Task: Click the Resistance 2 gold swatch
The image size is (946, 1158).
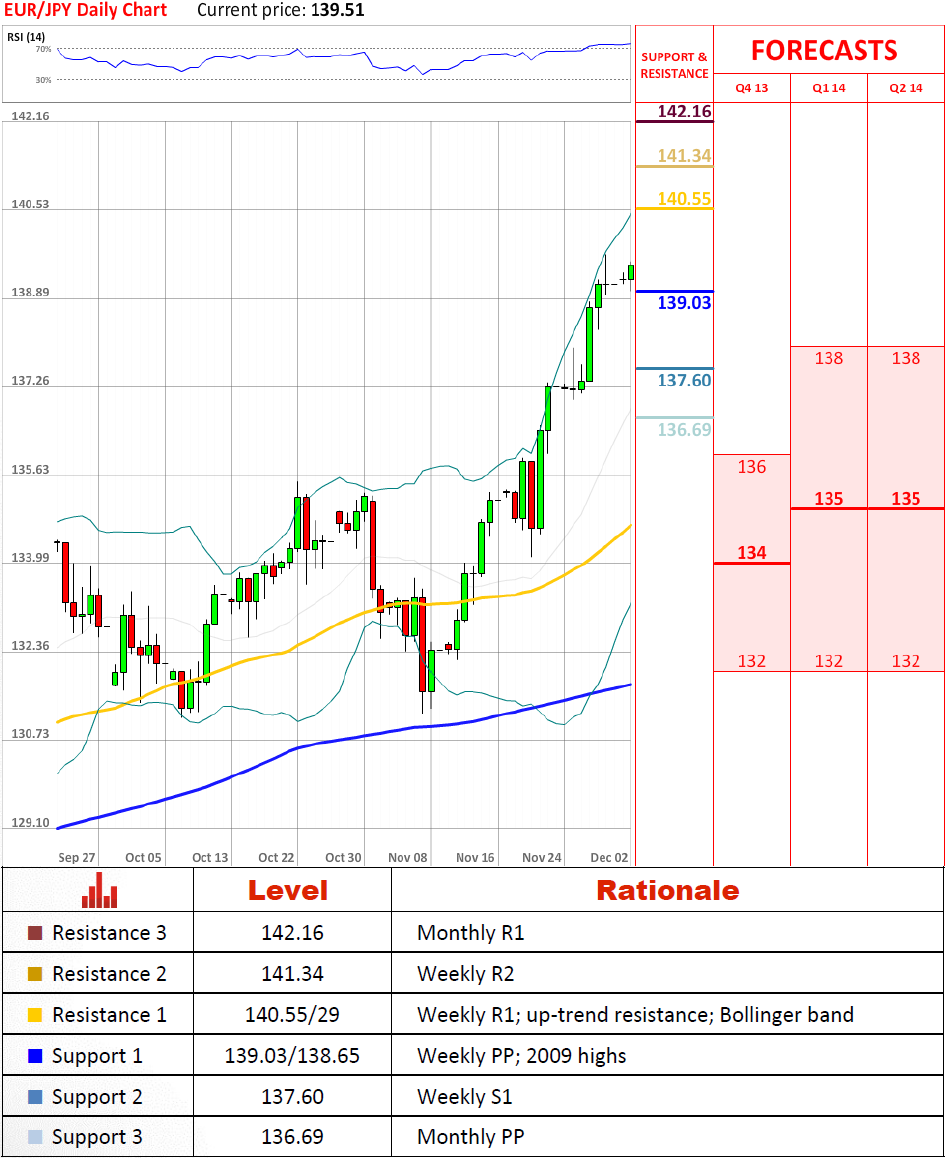Action: [35, 974]
